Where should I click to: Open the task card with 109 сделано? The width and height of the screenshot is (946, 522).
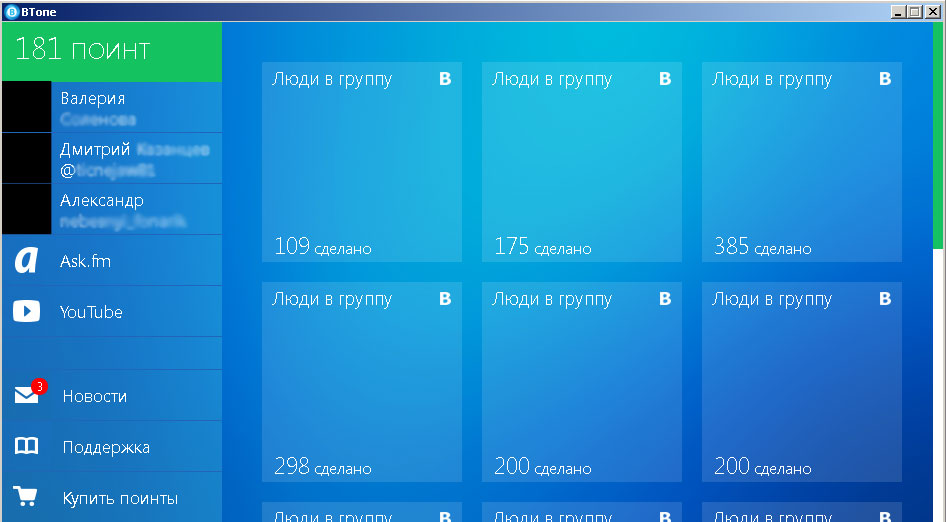pyautogui.click(x=362, y=162)
